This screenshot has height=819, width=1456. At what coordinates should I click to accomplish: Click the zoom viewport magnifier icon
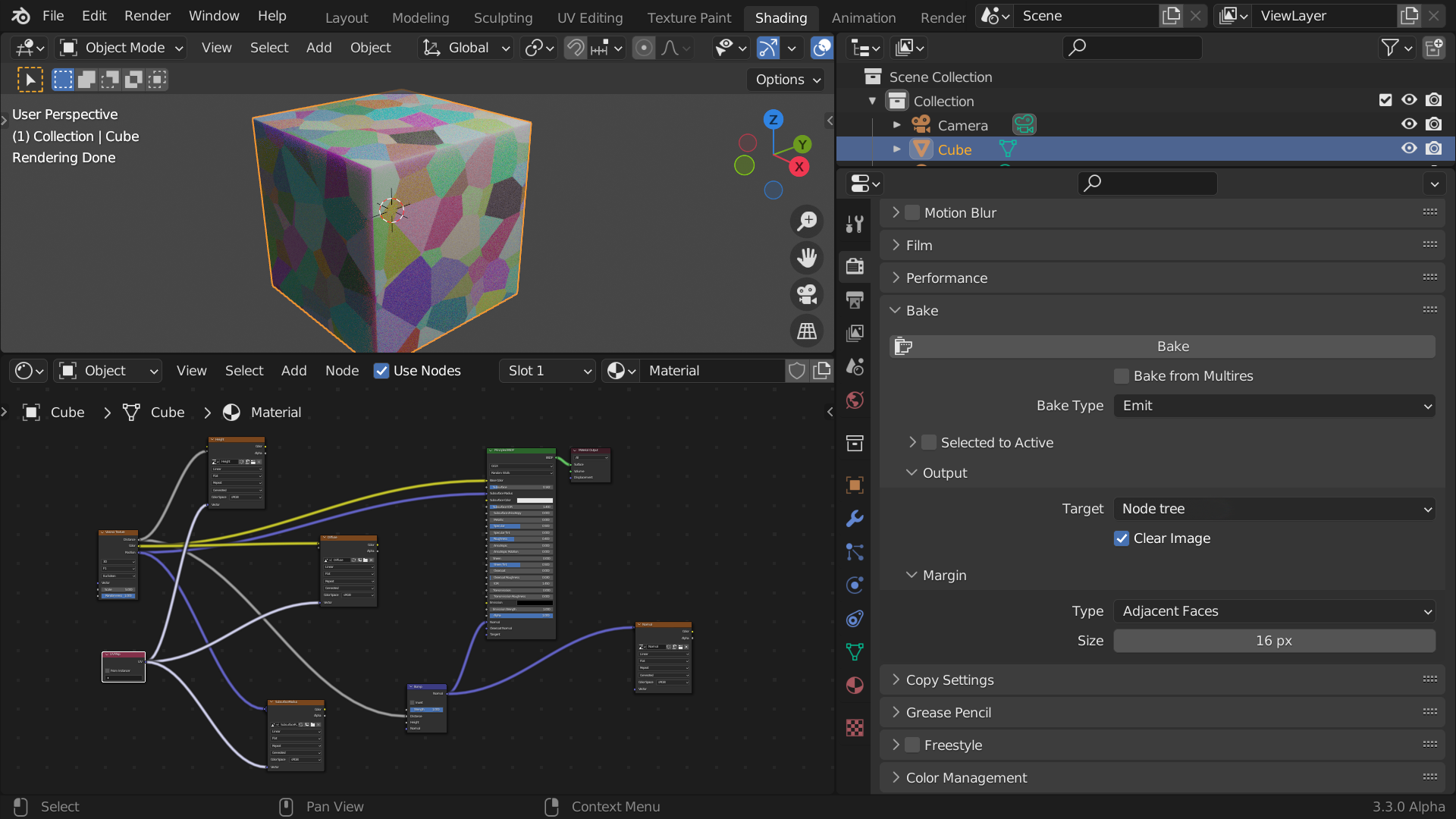click(807, 221)
